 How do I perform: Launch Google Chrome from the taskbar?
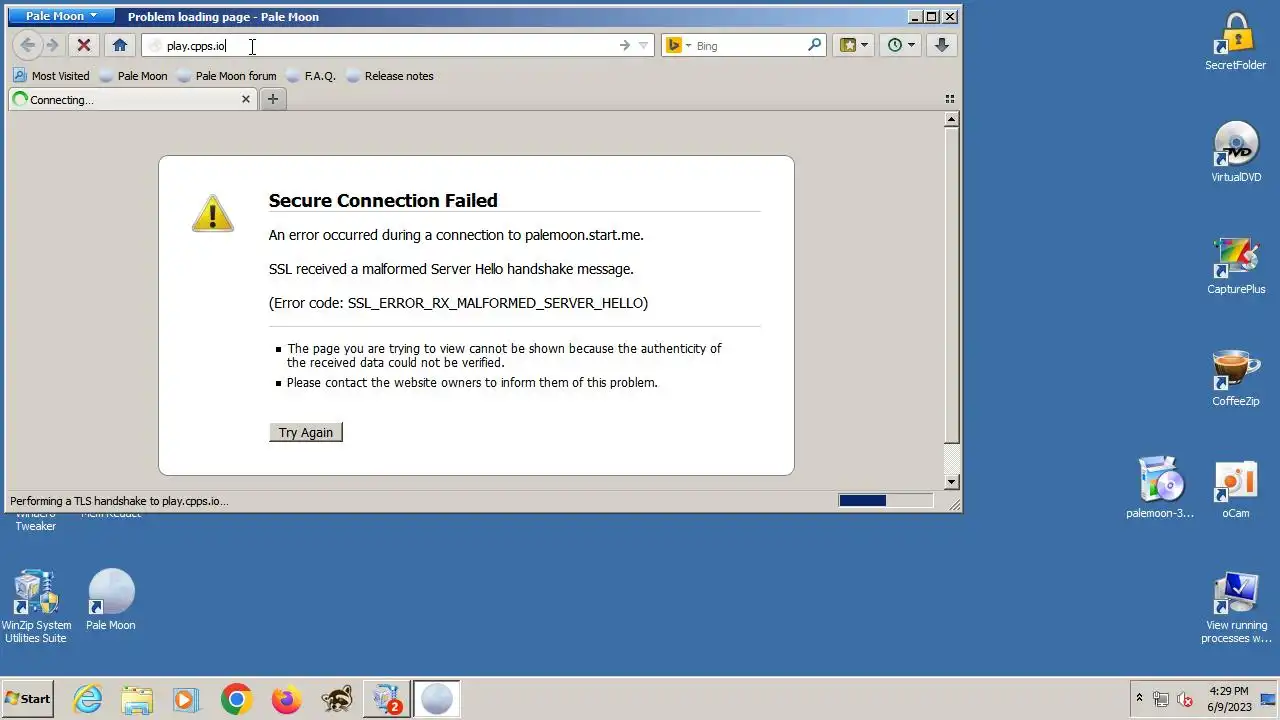[x=236, y=699]
